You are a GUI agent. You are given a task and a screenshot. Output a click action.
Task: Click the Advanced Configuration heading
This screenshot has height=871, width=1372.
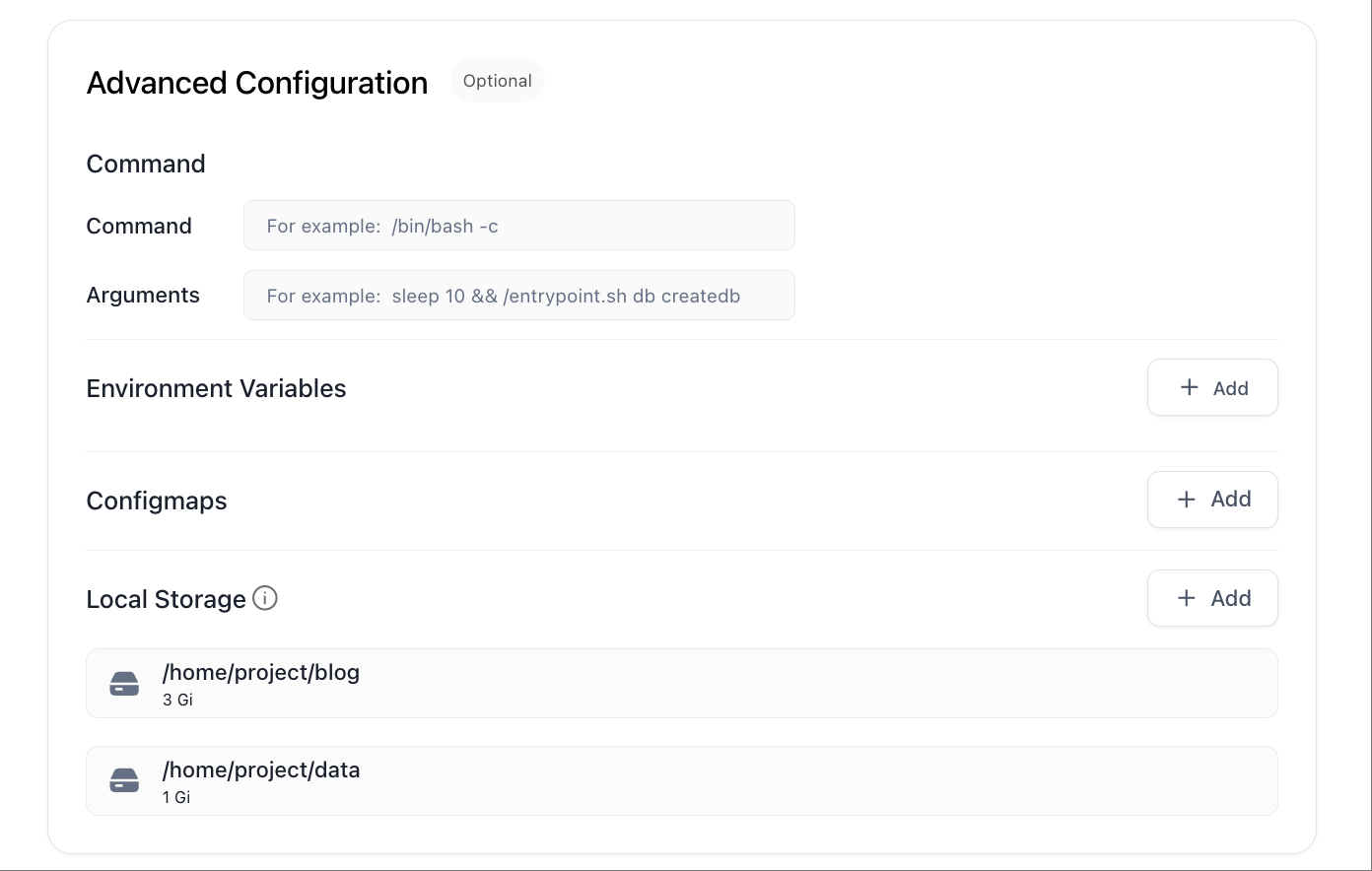tap(257, 83)
